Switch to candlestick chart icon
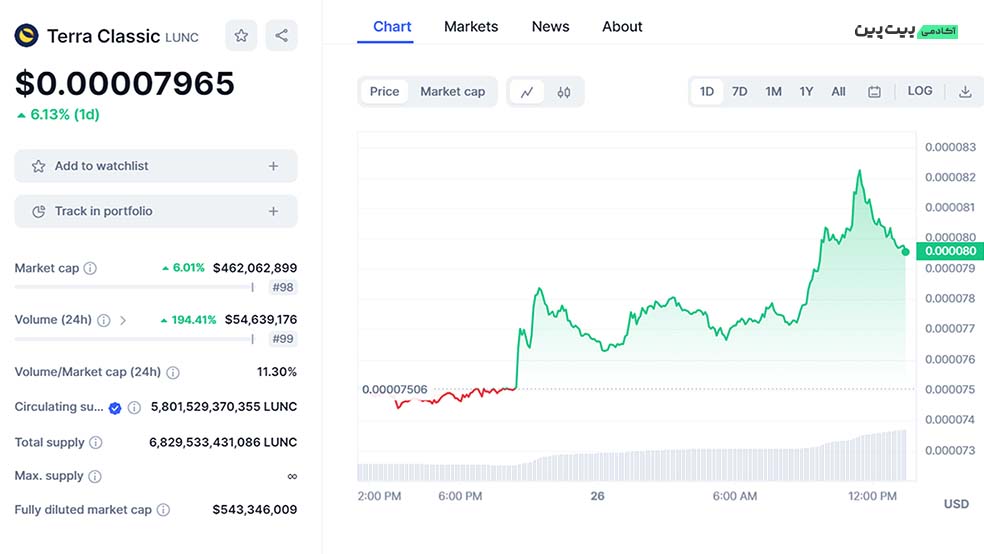The width and height of the screenshot is (984, 554). click(x=564, y=92)
